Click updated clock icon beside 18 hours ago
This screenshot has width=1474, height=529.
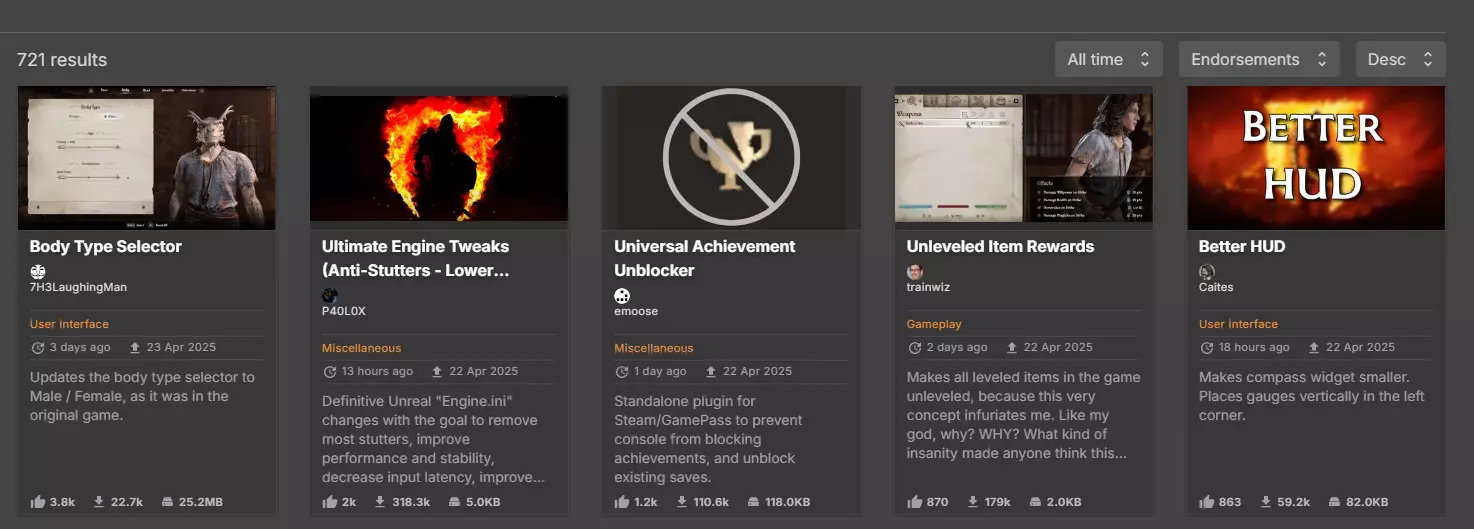tap(1207, 348)
